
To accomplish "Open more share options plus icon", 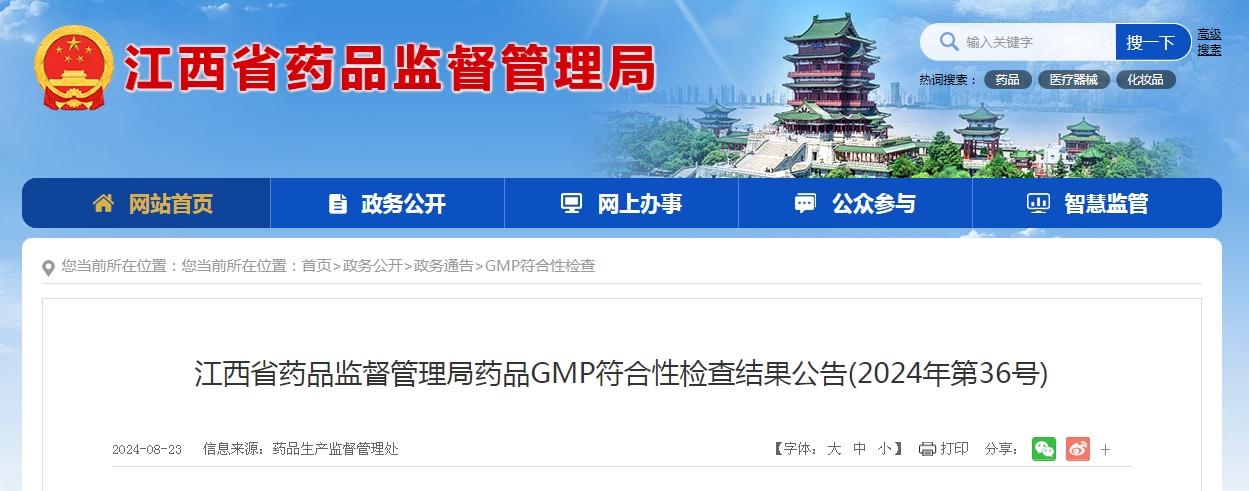I will coord(1105,450).
